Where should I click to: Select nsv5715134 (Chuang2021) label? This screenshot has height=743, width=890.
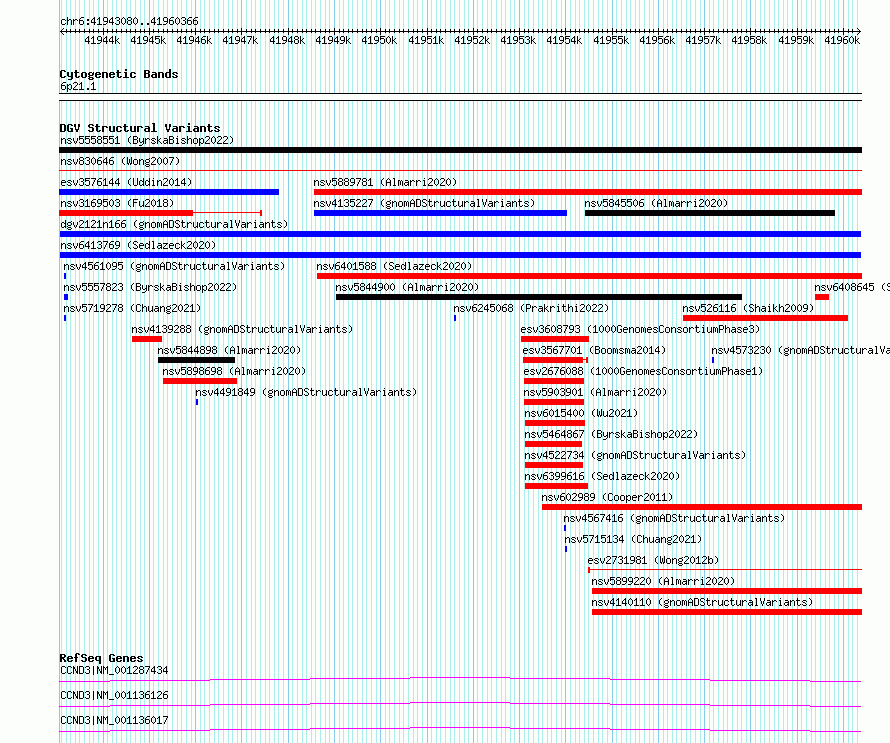coord(633,539)
